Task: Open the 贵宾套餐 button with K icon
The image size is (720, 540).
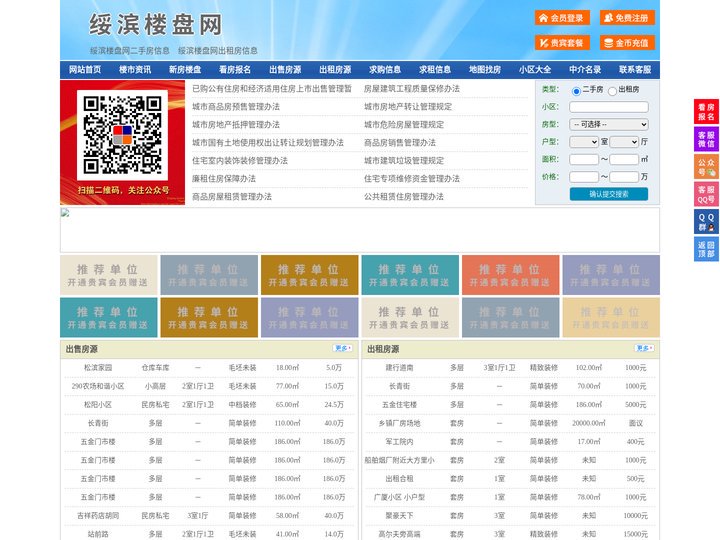Action: 562,43
